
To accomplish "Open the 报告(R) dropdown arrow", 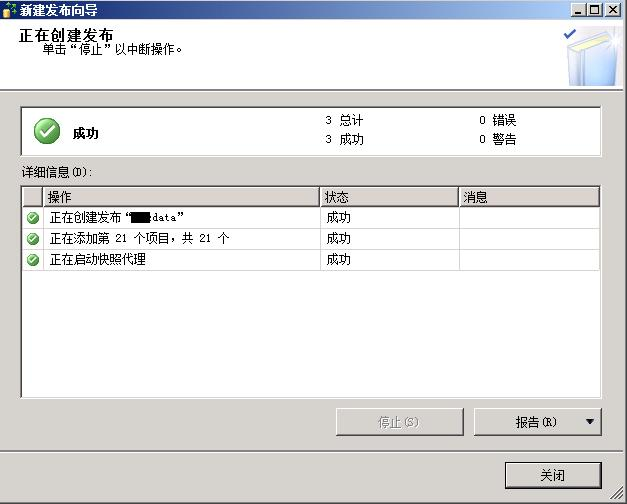I will (x=589, y=422).
